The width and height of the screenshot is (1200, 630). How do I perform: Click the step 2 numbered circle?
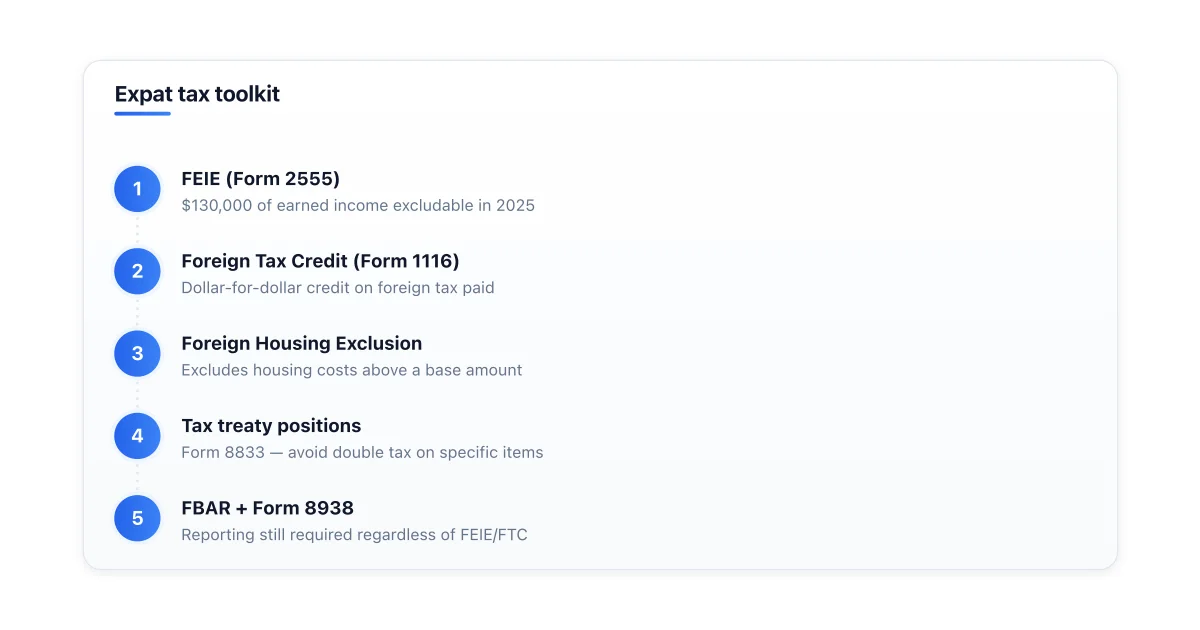pyautogui.click(x=138, y=271)
